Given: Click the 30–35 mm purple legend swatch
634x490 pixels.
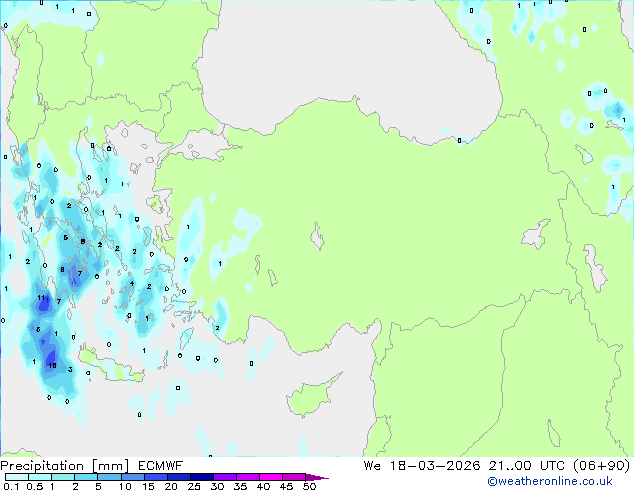Looking at the screenshot, I should coord(225,477).
